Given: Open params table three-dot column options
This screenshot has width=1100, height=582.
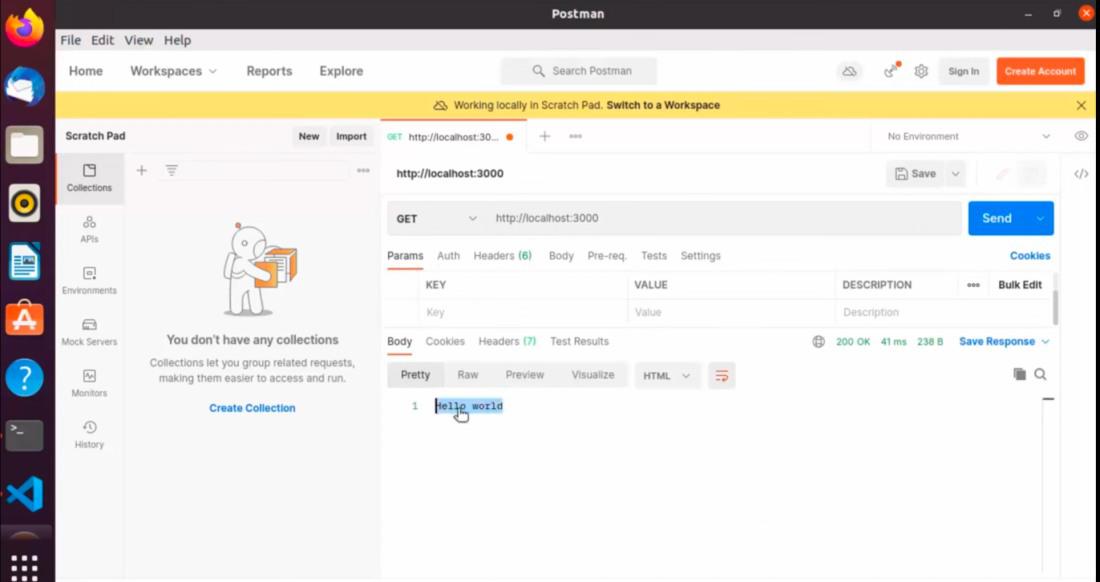Looking at the screenshot, I should (973, 285).
